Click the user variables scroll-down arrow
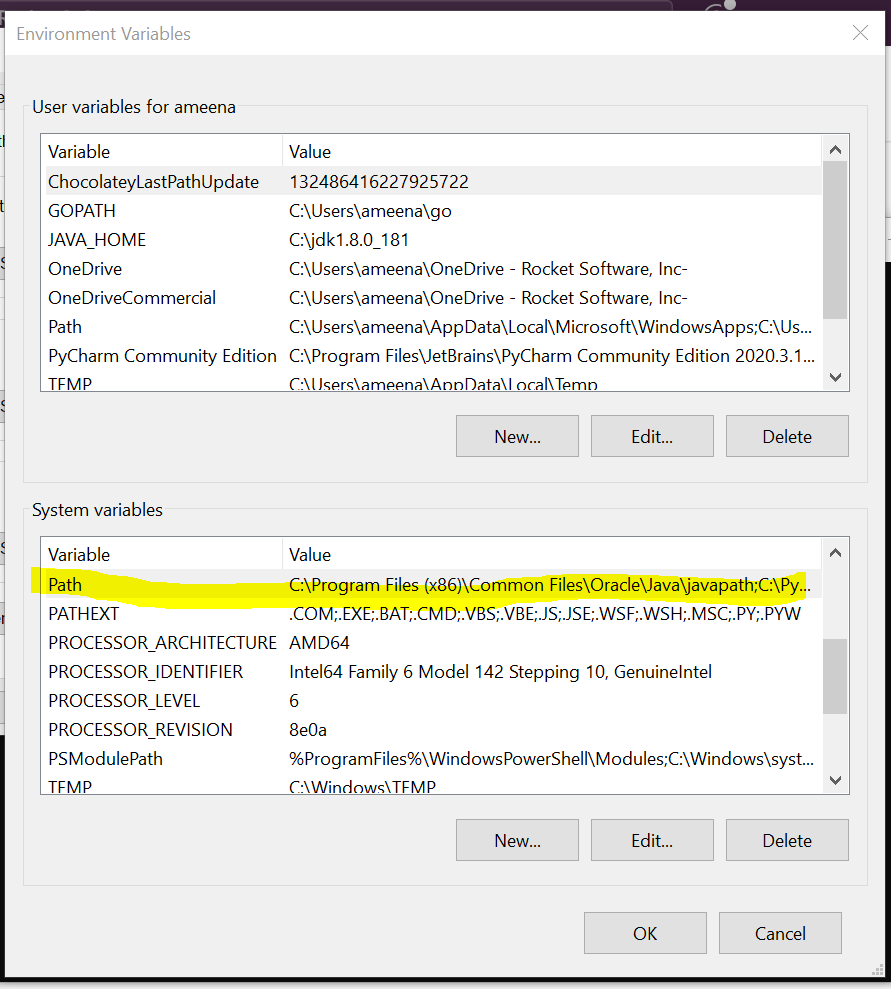This screenshot has height=989, width=891. coord(835,377)
